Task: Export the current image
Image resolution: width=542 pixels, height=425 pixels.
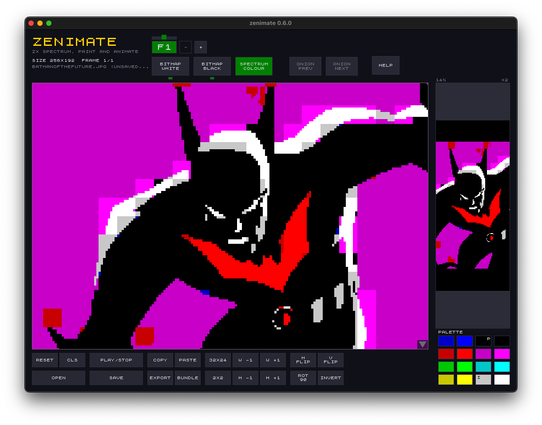Action: point(160,378)
